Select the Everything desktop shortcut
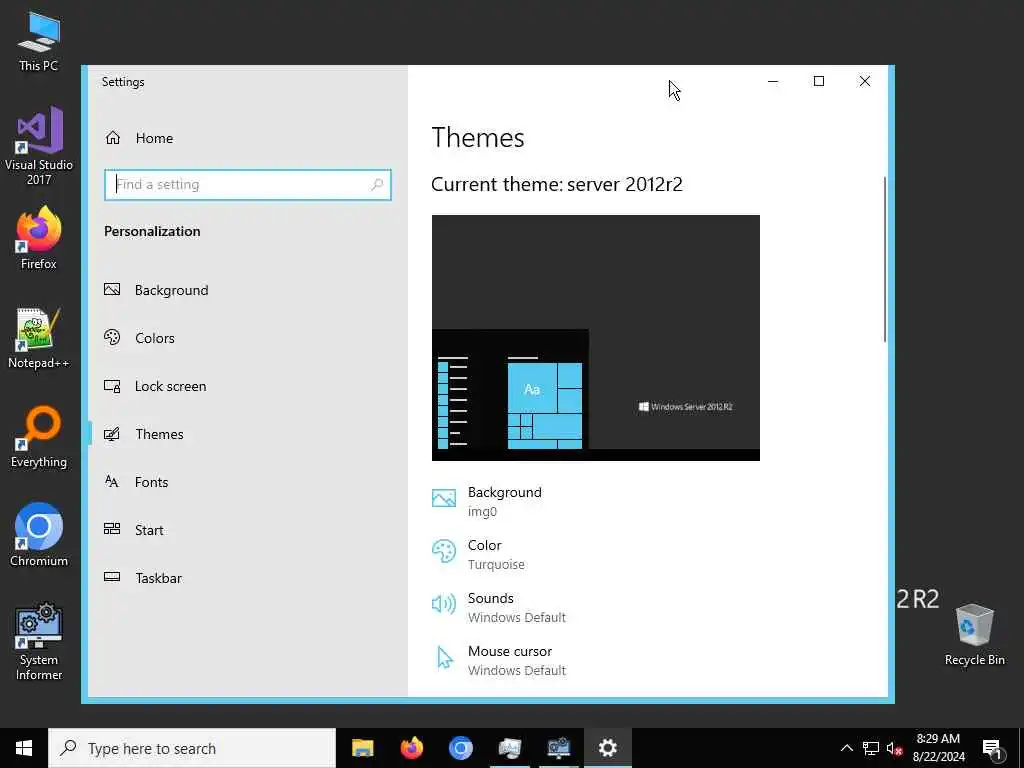 [x=39, y=437]
